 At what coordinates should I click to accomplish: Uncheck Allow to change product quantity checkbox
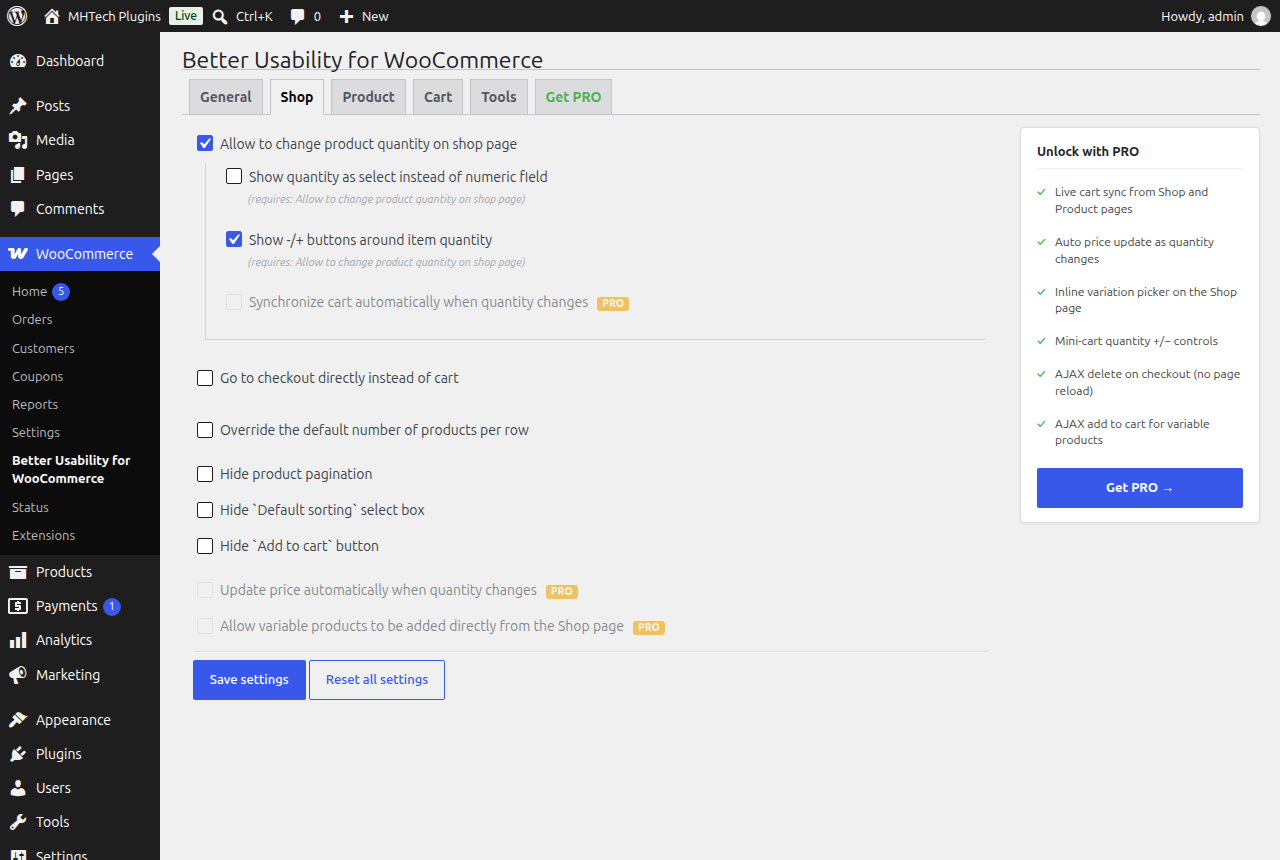(x=205, y=144)
